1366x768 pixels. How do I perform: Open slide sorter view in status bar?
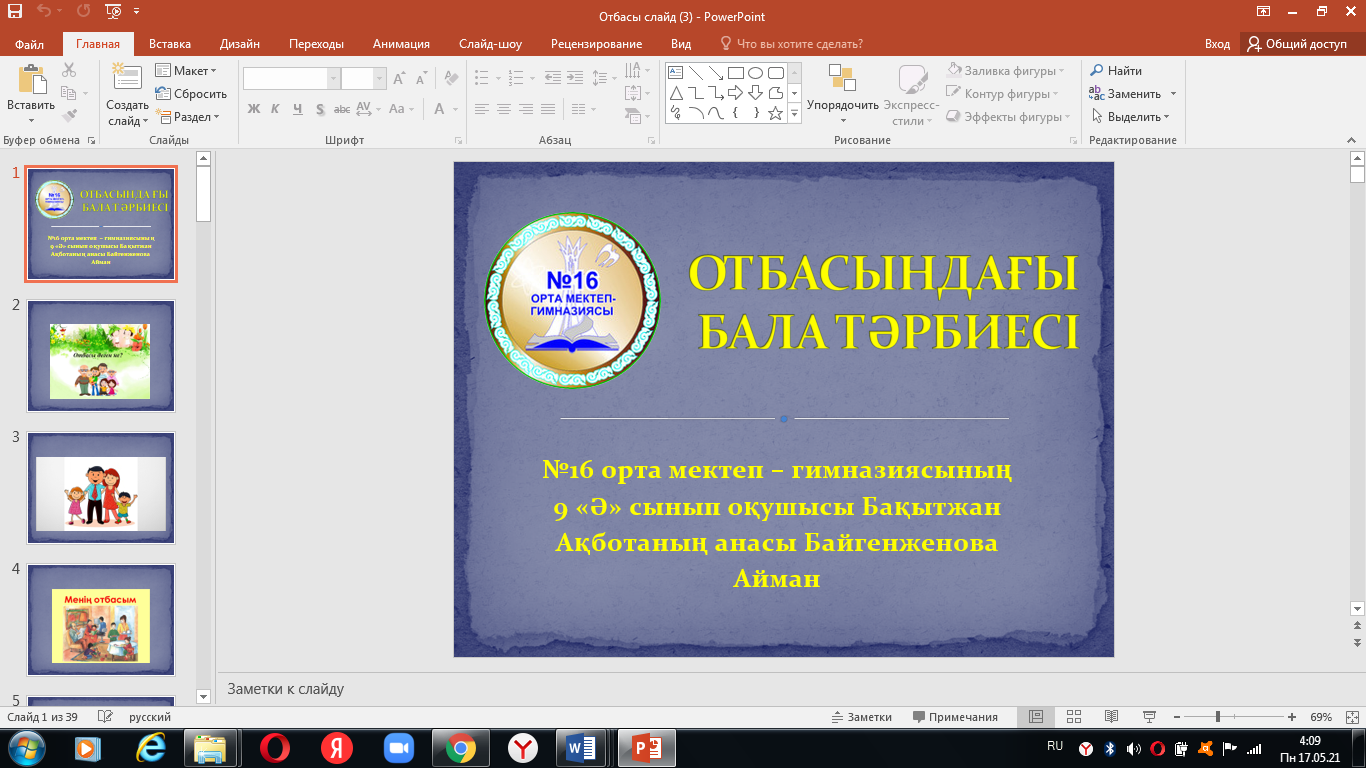[1073, 717]
